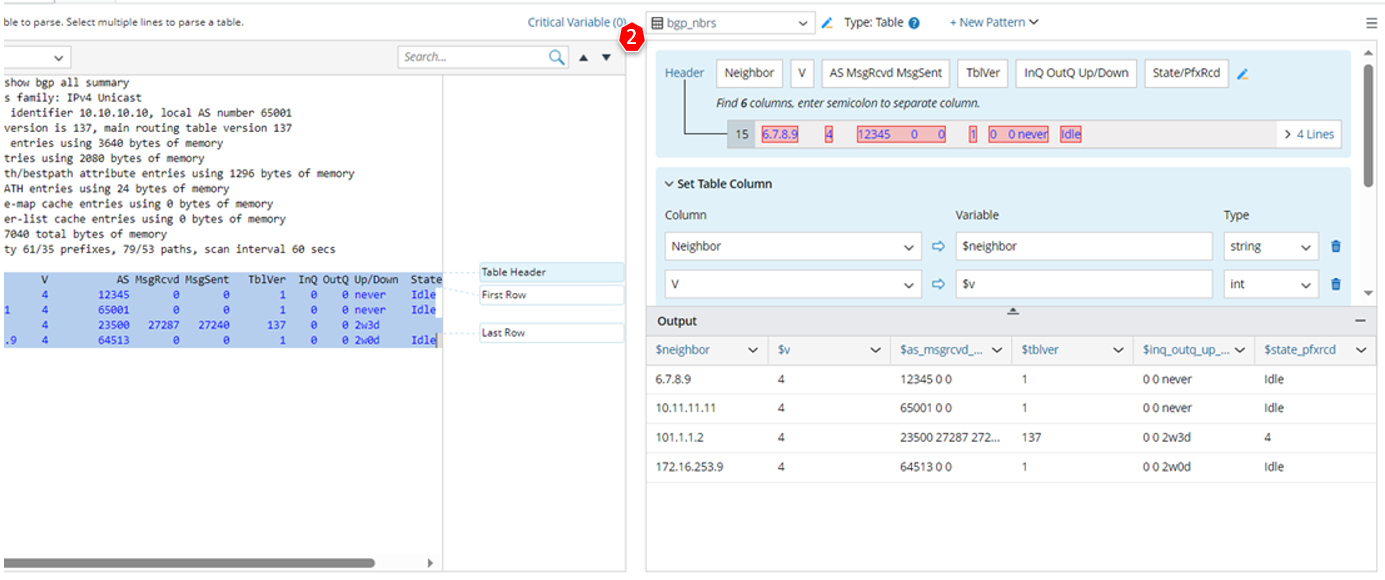Expand the 4 Lines sample view
The width and height of the screenshot is (1385, 580).
pyautogui.click(x=1309, y=134)
